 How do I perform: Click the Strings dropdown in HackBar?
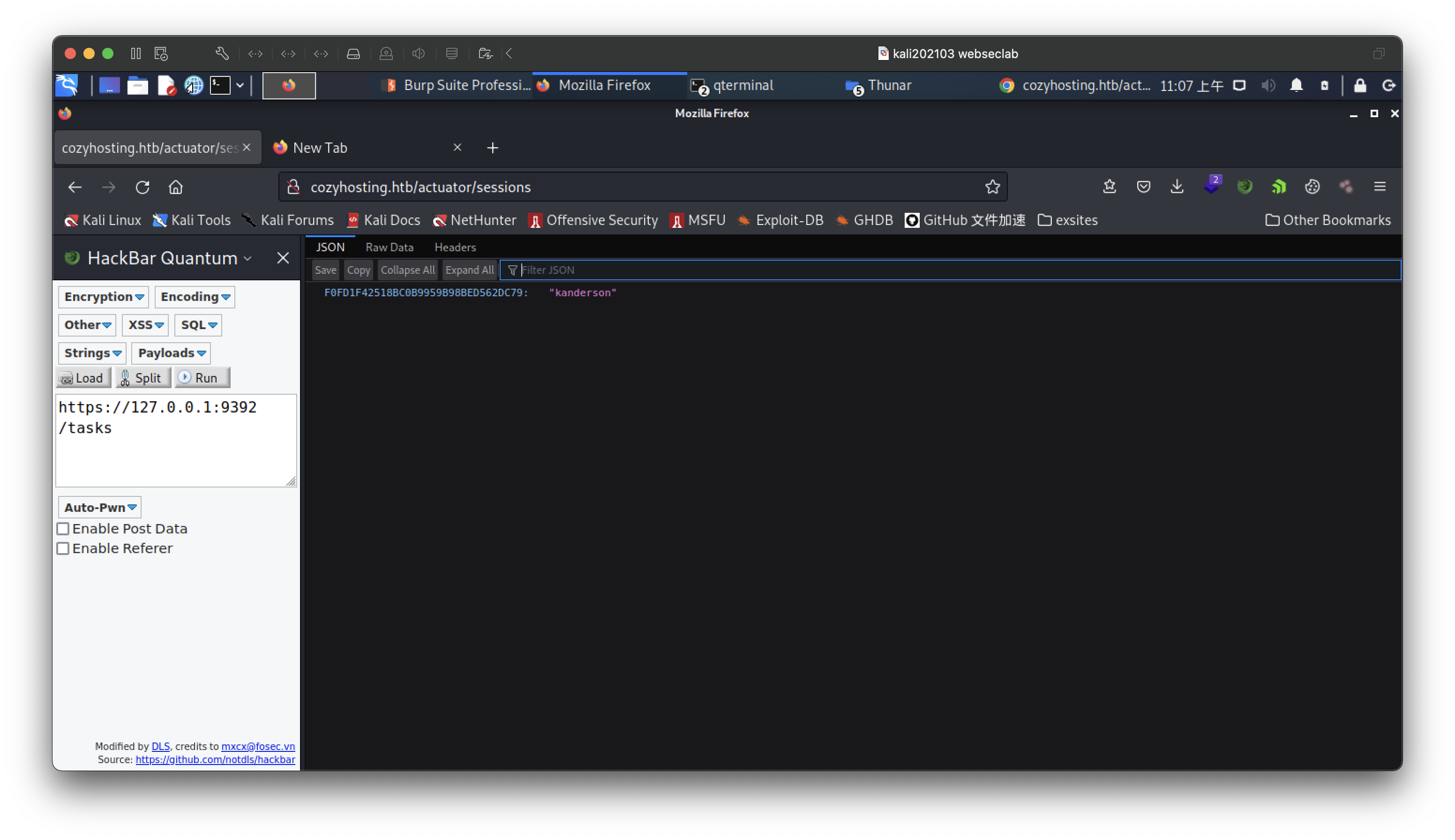(x=92, y=352)
